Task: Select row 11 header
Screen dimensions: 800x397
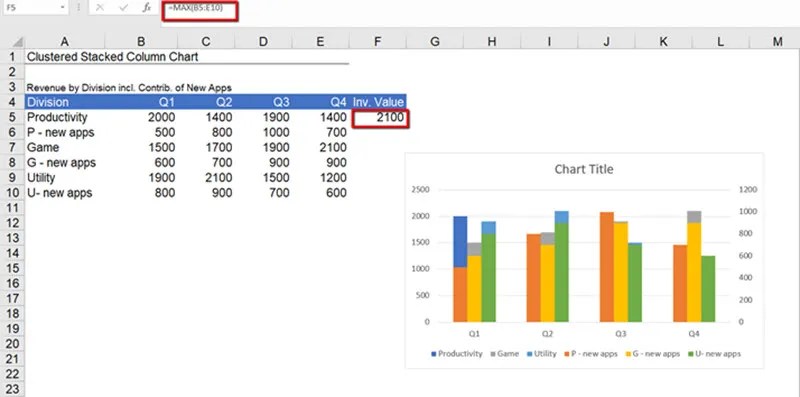Action: (x=12, y=208)
